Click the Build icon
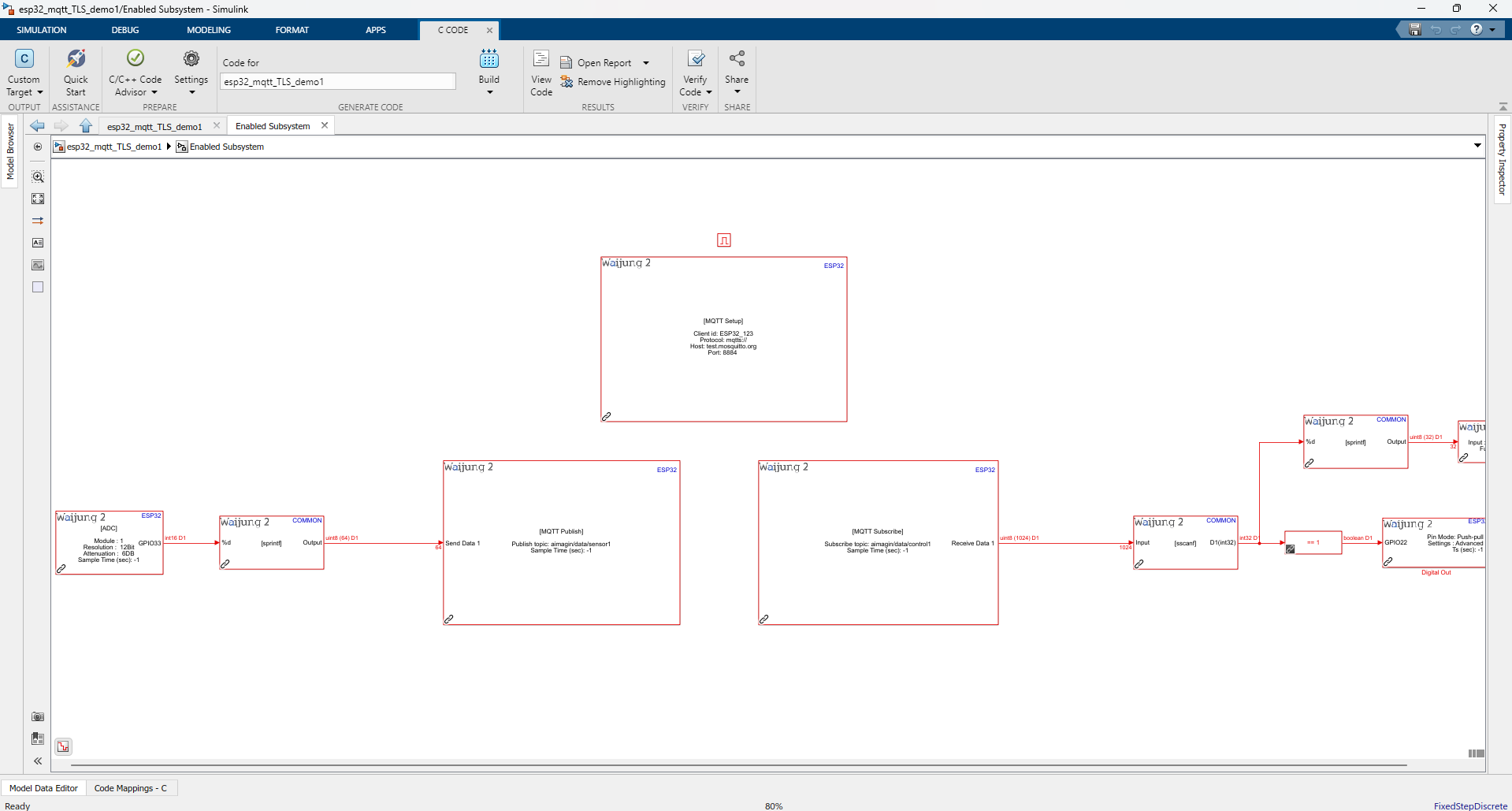This screenshot has height=811, width=1512. 489,58
